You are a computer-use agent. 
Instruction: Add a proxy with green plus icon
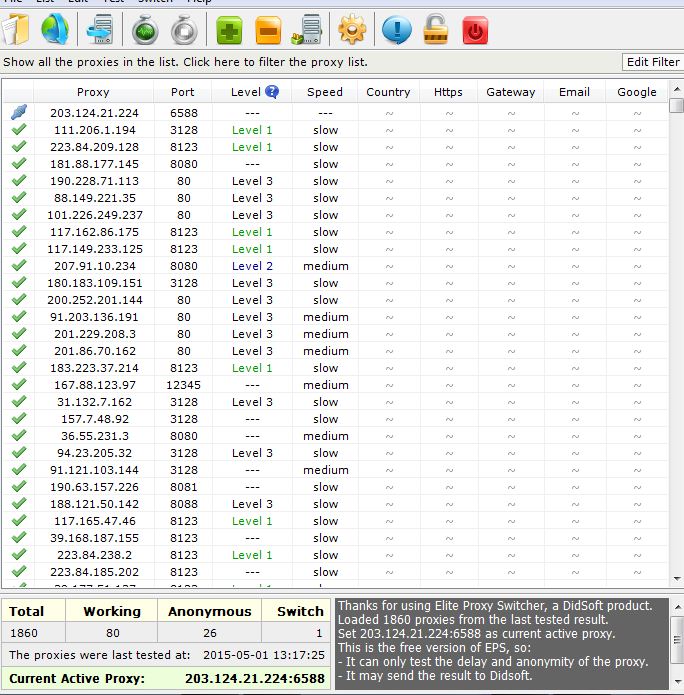[x=231, y=30]
